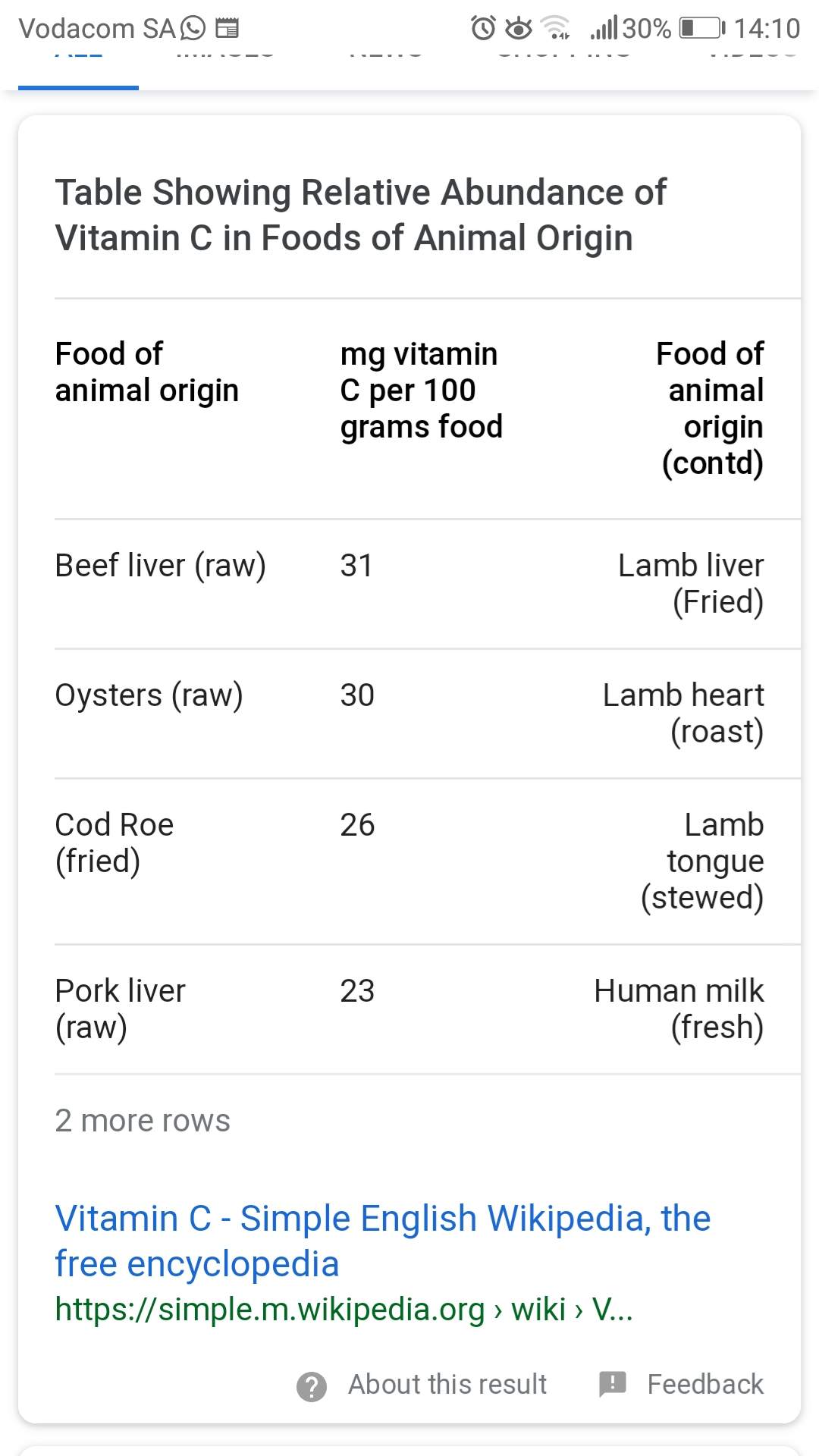
Task: Select the ALL search tab
Action: [x=79, y=61]
